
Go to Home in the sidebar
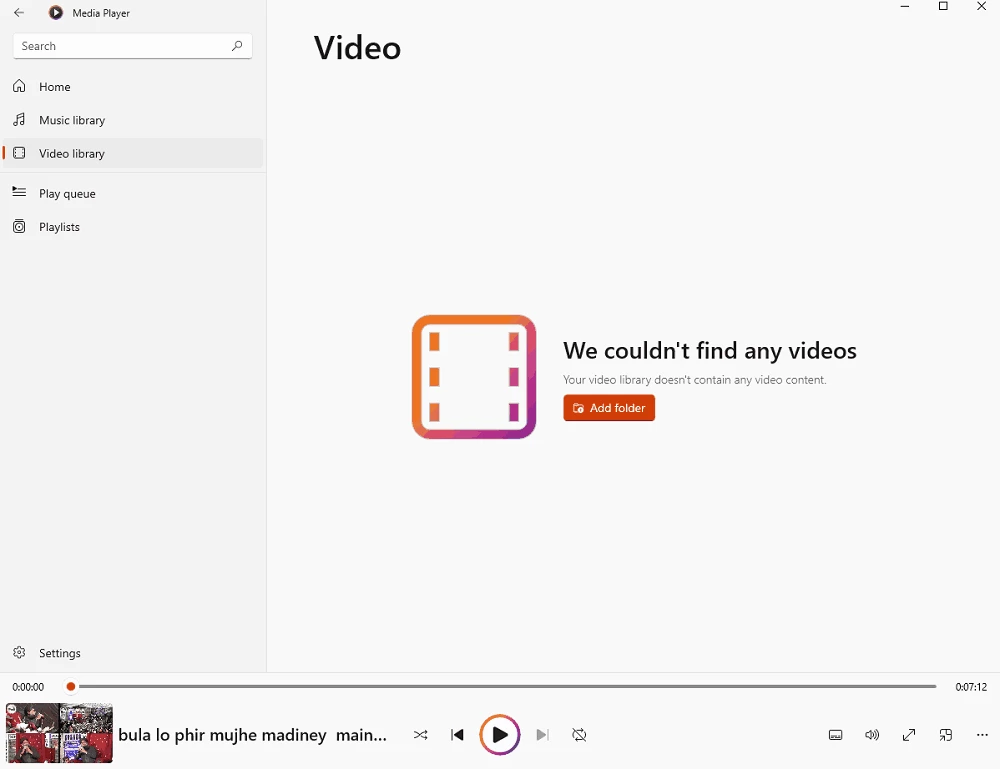(x=55, y=87)
